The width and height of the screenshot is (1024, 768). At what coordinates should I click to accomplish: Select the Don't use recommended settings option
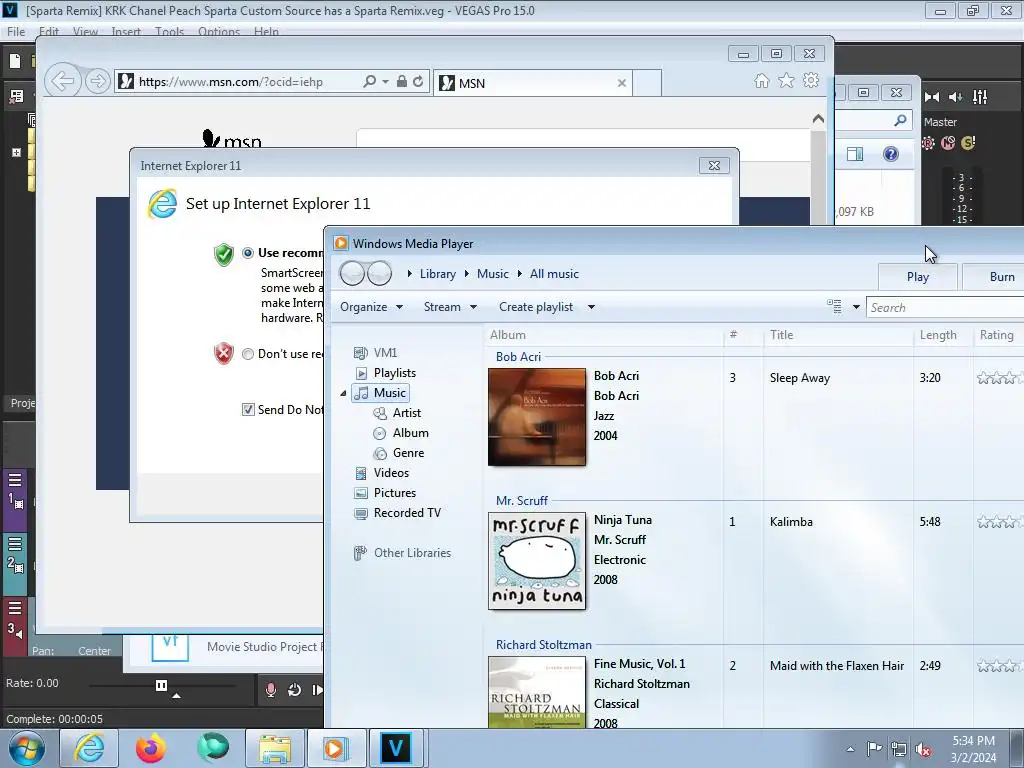point(248,354)
